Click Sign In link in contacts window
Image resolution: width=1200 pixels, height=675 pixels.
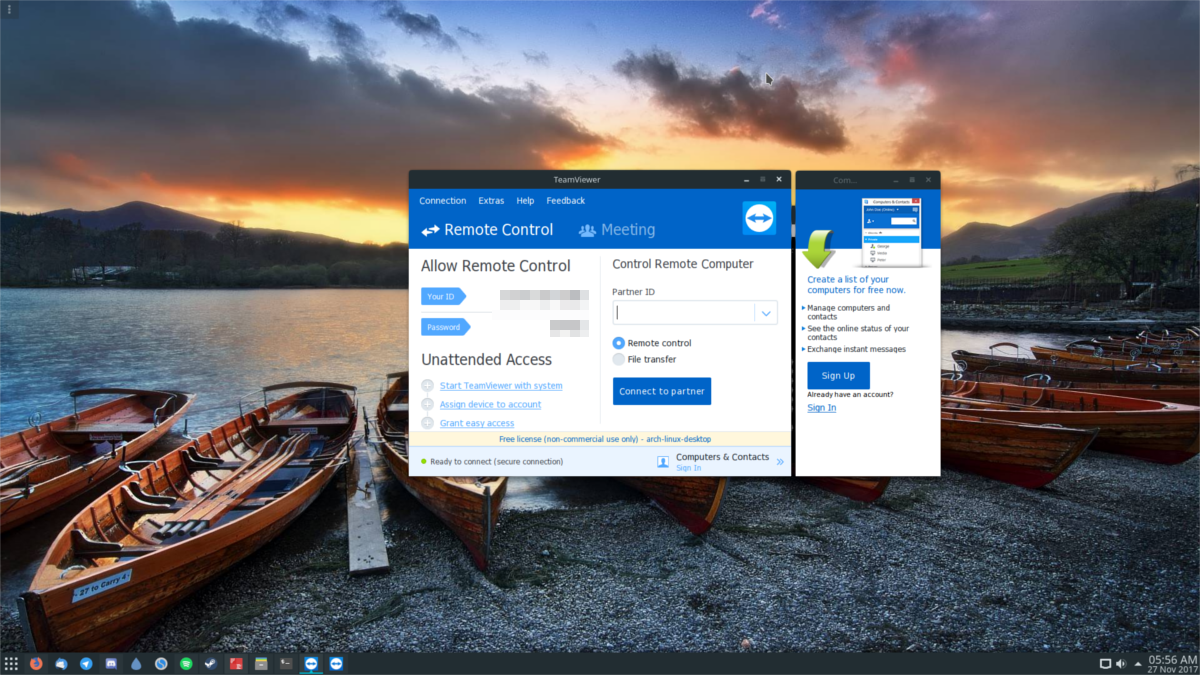[x=821, y=408]
